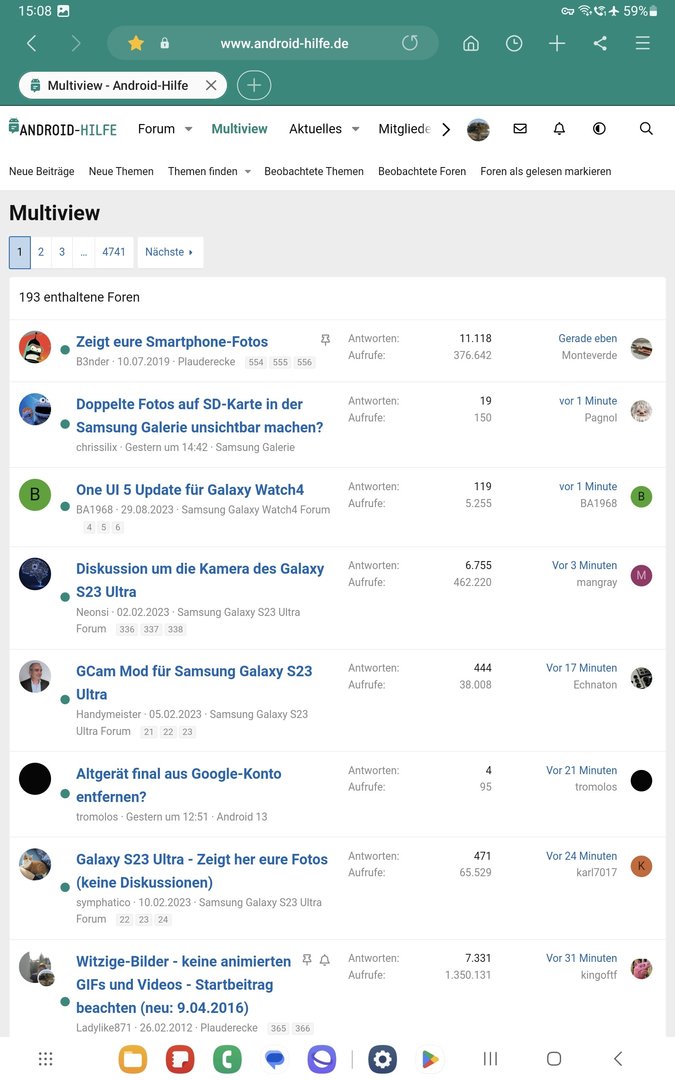This screenshot has width=675, height=1080.
Task: Open the browser hamburger menu
Action: (x=643, y=43)
